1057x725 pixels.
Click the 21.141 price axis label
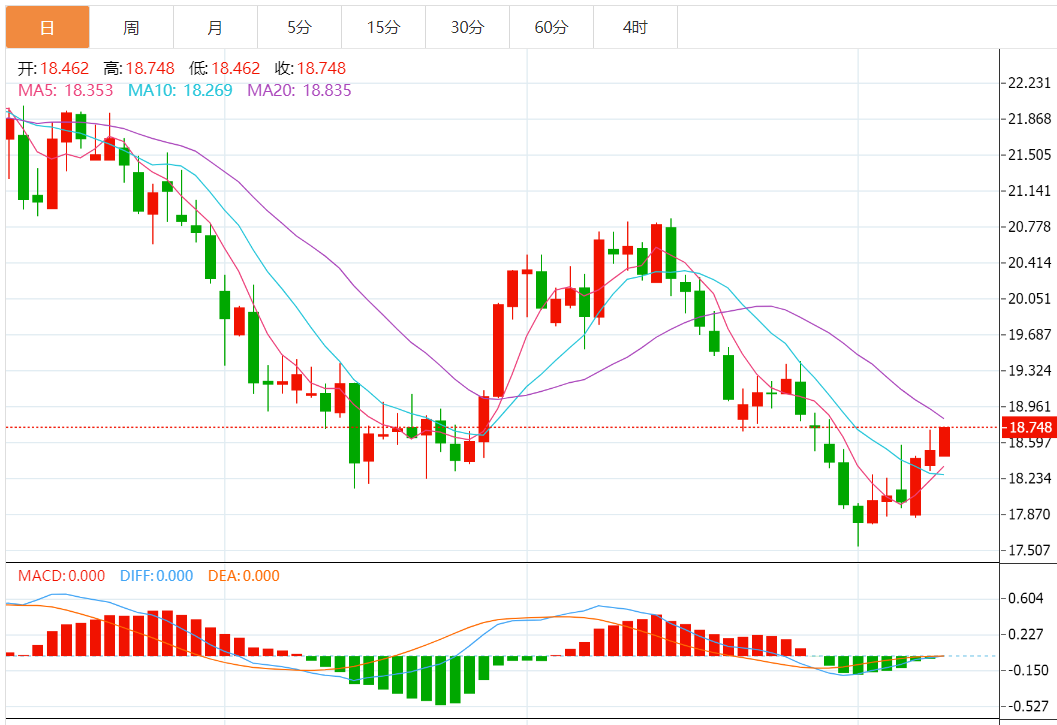pyautogui.click(x=1029, y=191)
